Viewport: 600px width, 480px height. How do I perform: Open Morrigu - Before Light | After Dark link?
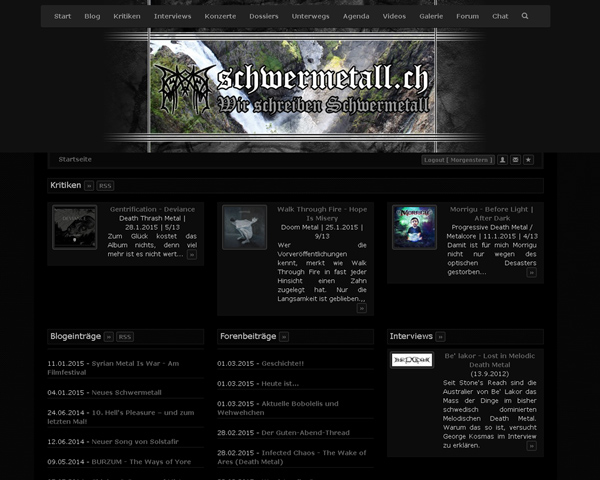492,214
